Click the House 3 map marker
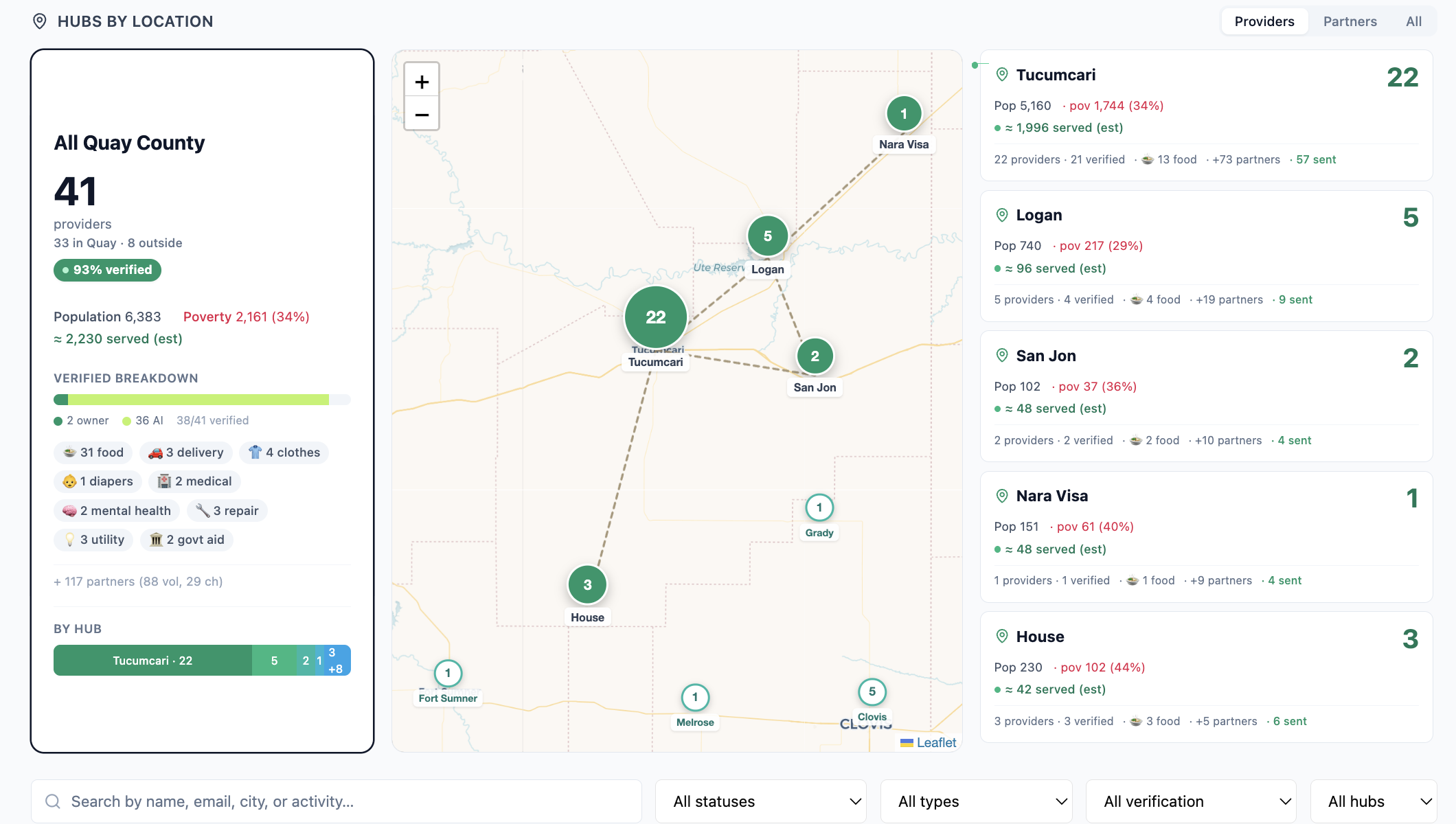Image resolution: width=1456 pixels, height=824 pixels. [587, 584]
